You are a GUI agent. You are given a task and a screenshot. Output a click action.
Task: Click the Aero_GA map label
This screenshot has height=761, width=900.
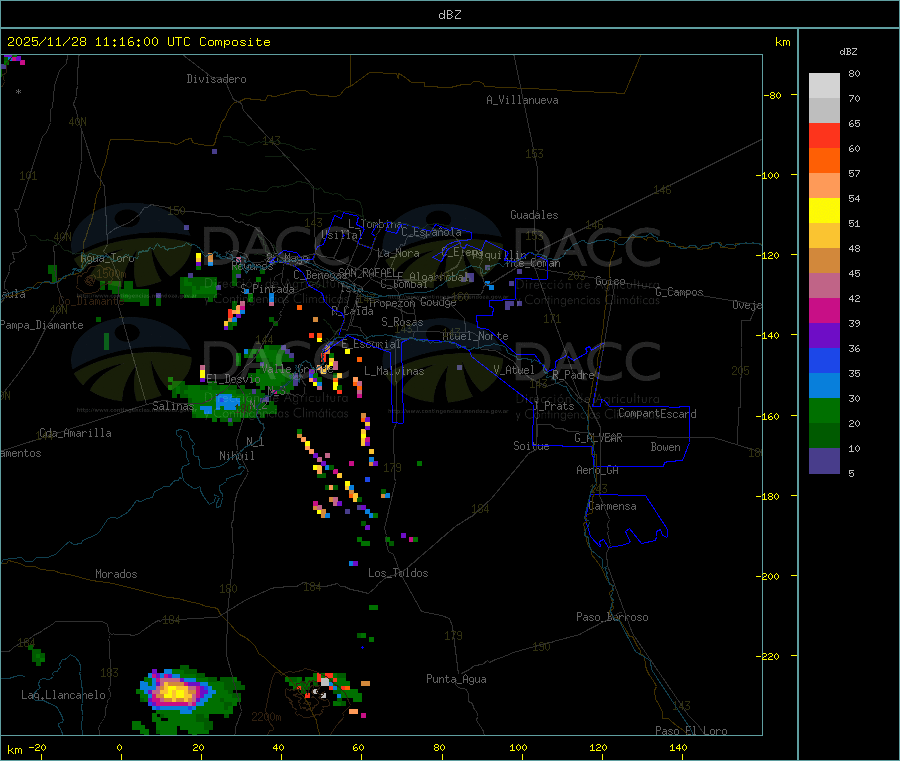(x=598, y=470)
